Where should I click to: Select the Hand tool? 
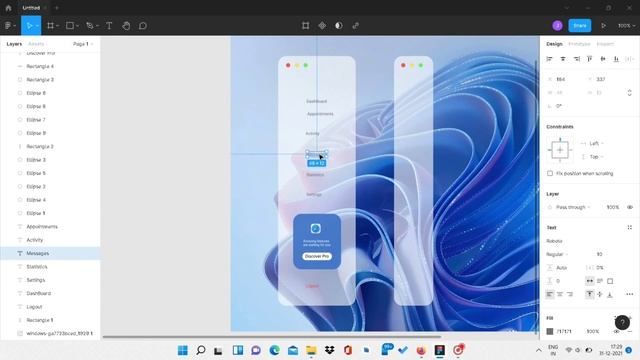(126, 26)
